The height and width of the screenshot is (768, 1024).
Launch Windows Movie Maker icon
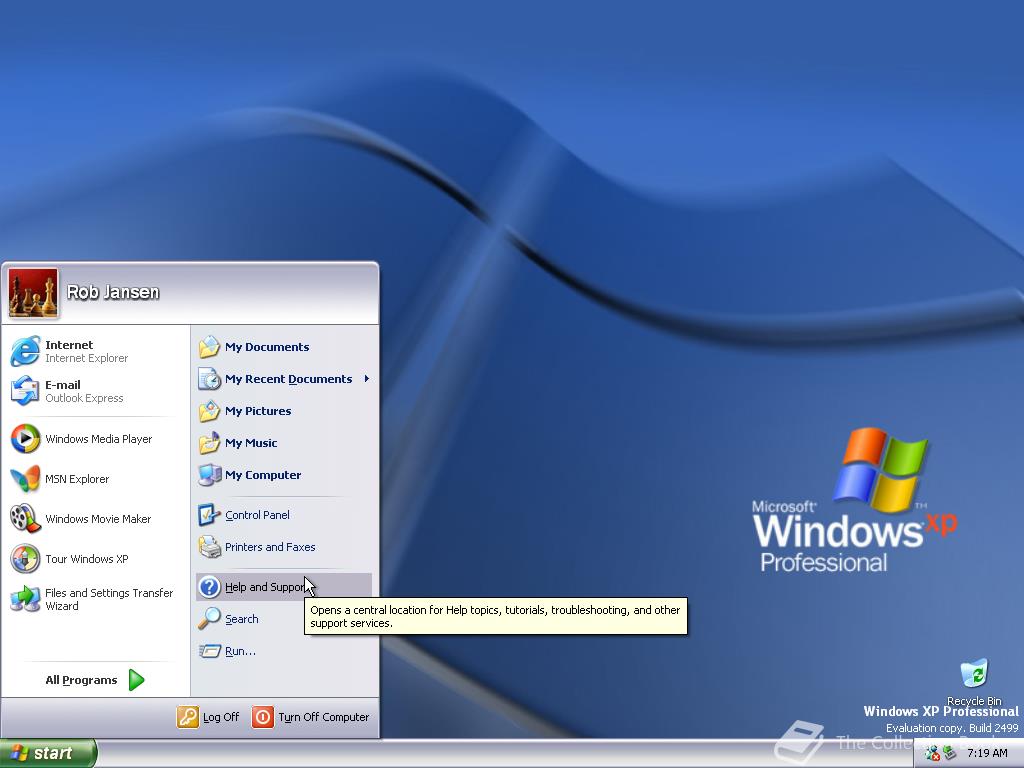click(x=25, y=519)
